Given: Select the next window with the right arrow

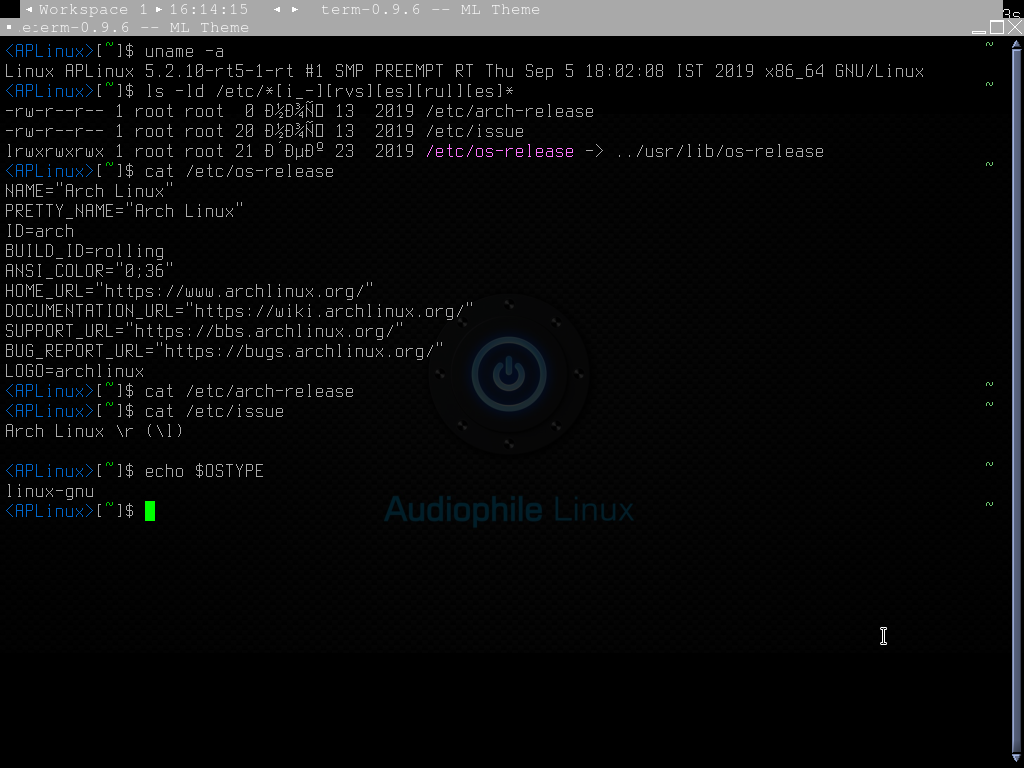Looking at the screenshot, I should coord(295,9).
